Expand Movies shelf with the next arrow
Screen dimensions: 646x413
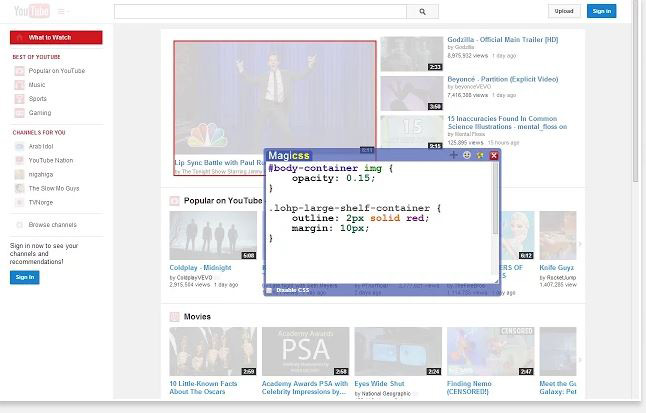click(x=580, y=360)
